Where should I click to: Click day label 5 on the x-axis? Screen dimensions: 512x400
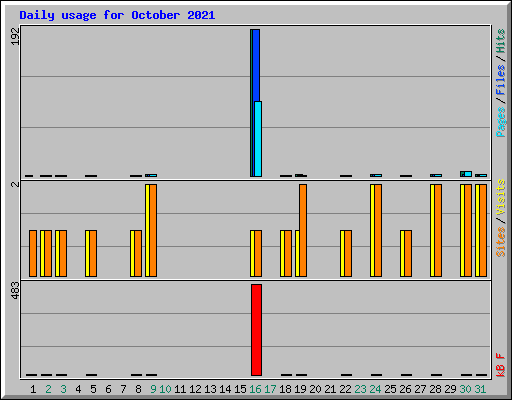tap(93, 389)
